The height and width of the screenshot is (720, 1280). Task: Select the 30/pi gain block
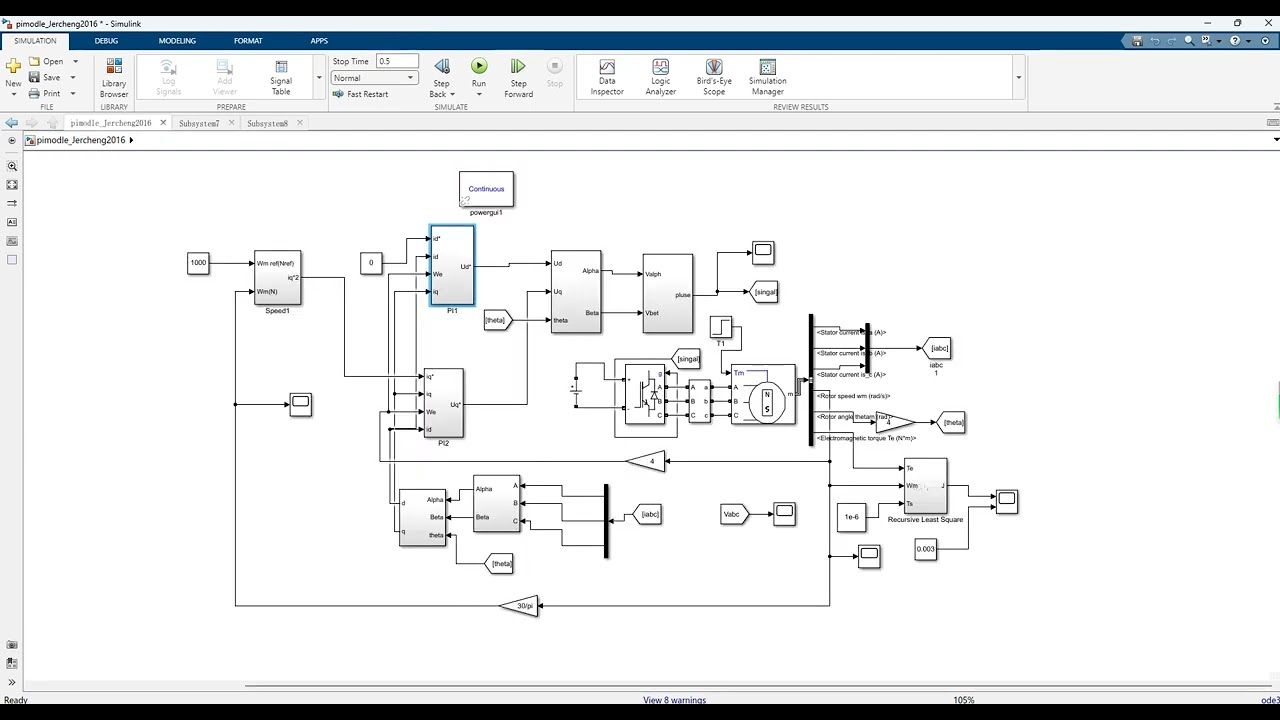tap(520, 605)
